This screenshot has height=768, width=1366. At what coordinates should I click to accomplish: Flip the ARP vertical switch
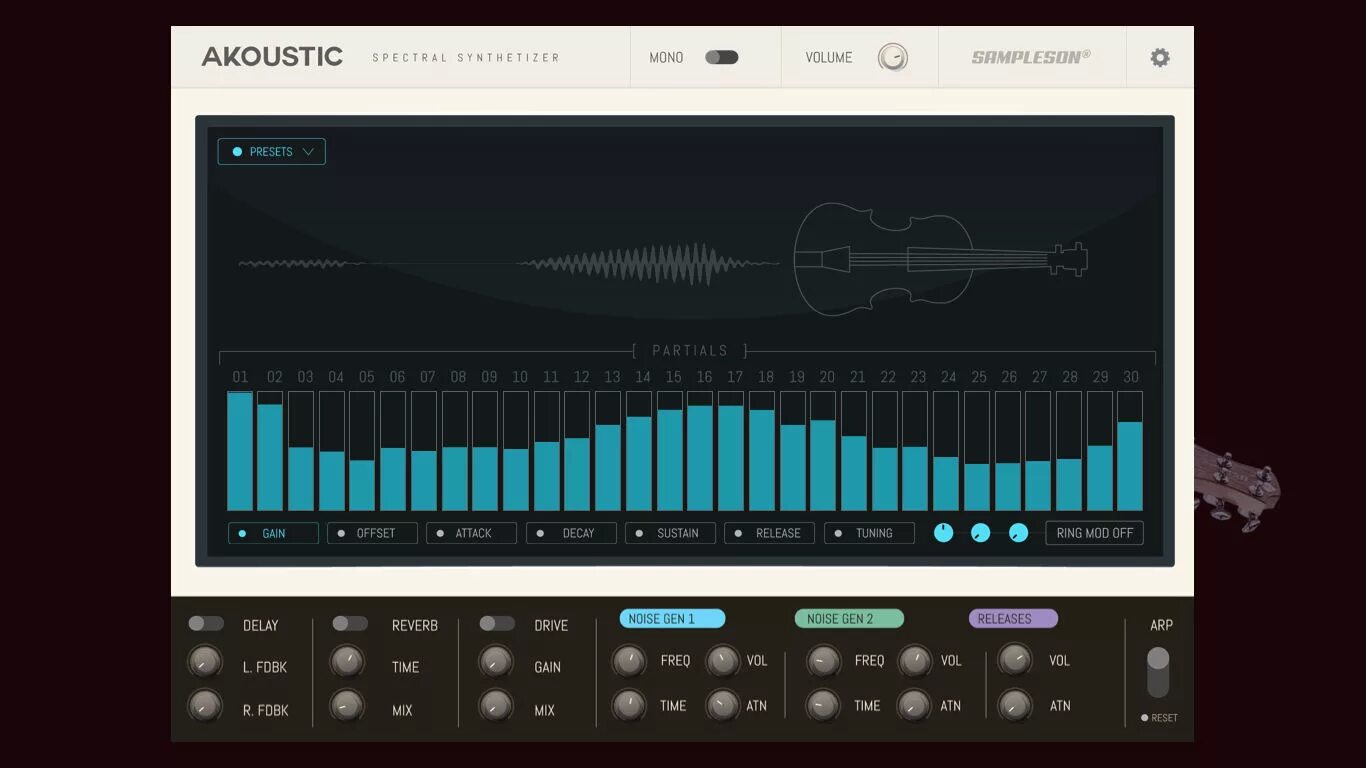(1158, 672)
